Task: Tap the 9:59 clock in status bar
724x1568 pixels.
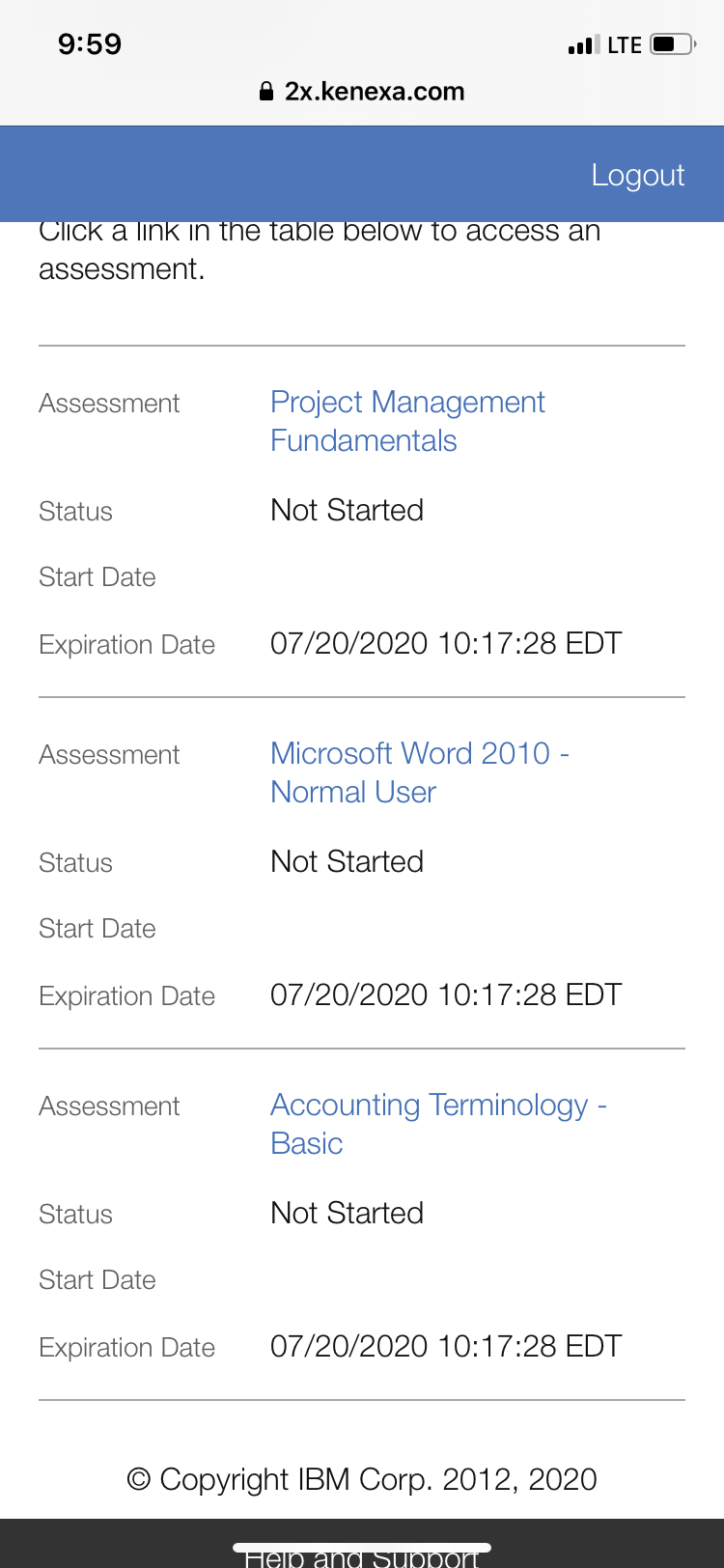Action: point(90,44)
